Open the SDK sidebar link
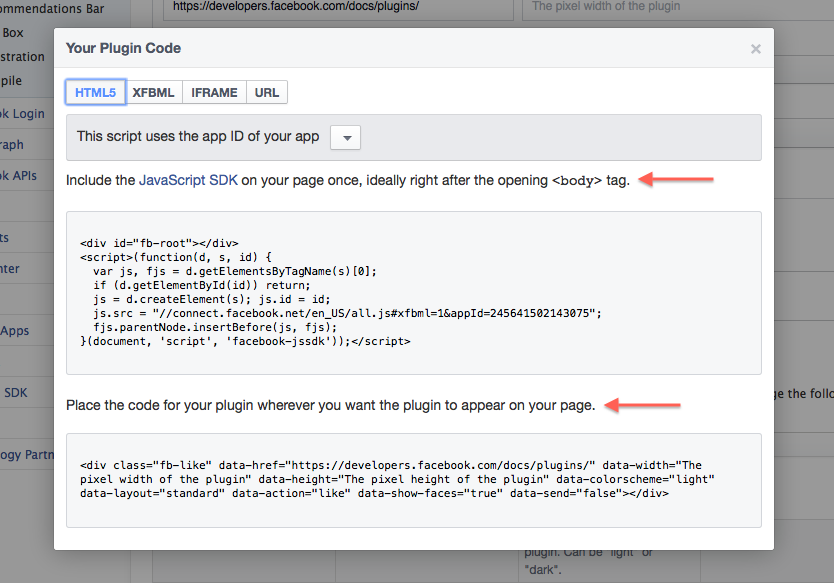 point(15,393)
